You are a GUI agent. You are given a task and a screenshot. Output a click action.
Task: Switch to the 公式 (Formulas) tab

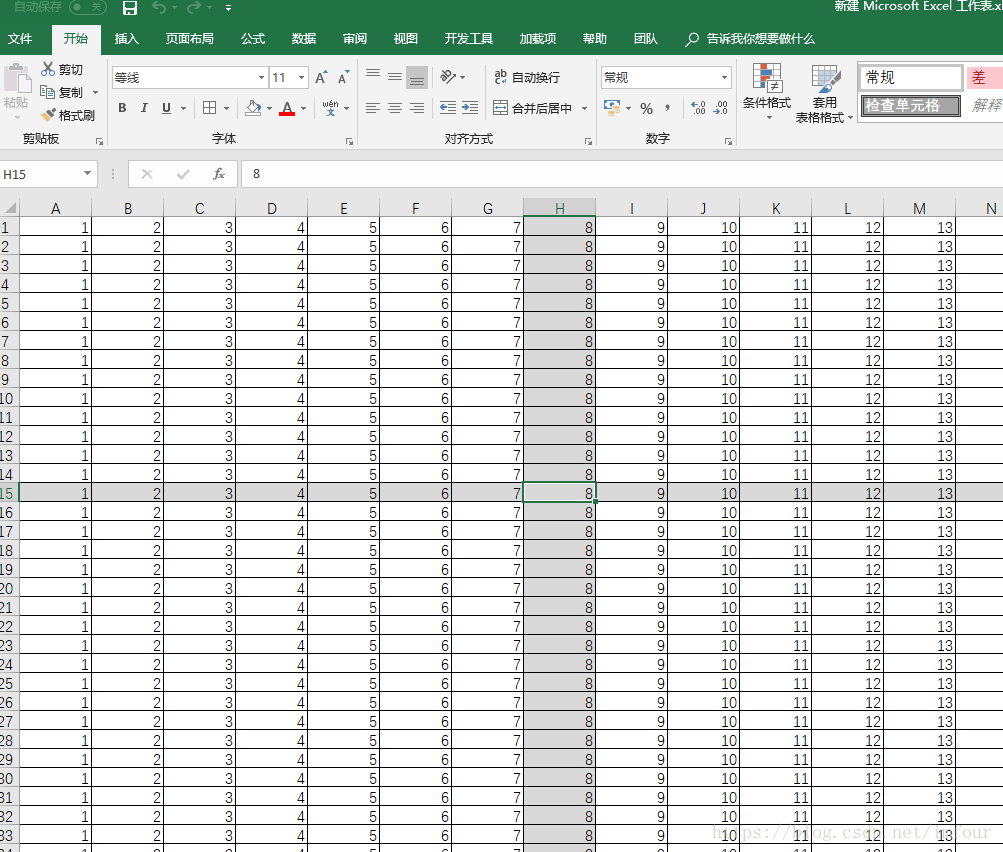click(253, 39)
